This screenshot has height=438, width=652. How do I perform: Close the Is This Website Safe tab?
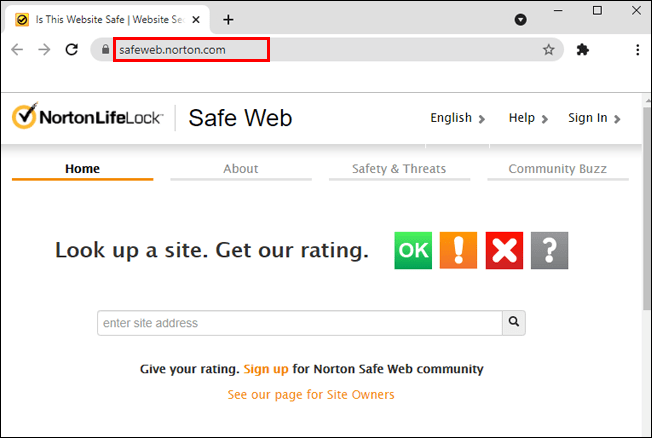[196, 20]
